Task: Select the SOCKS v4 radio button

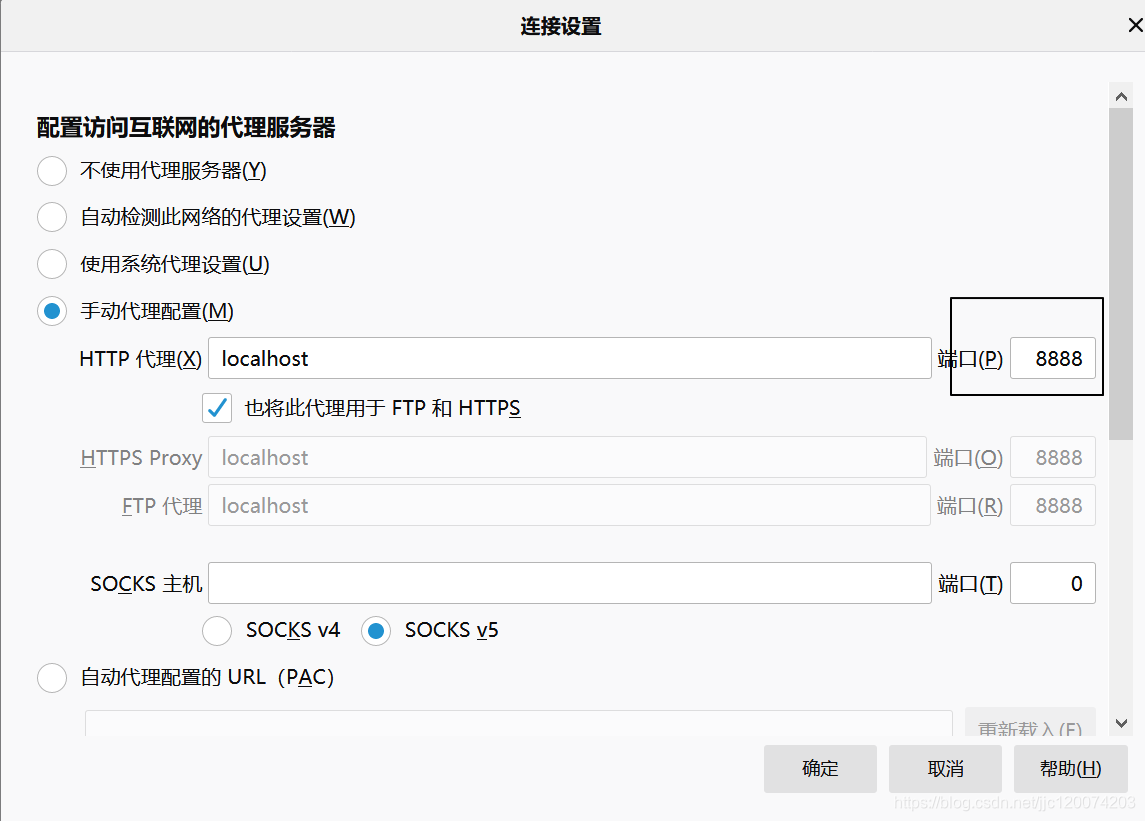Action: [217, 630]
